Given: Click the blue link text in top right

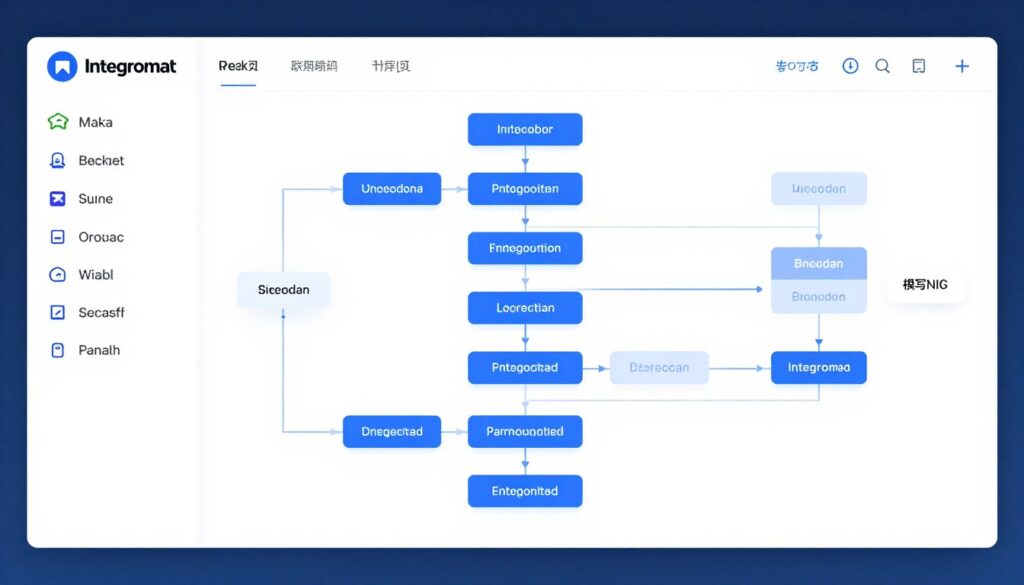Looking at the screenshot, I should click(x=796, y=65).
